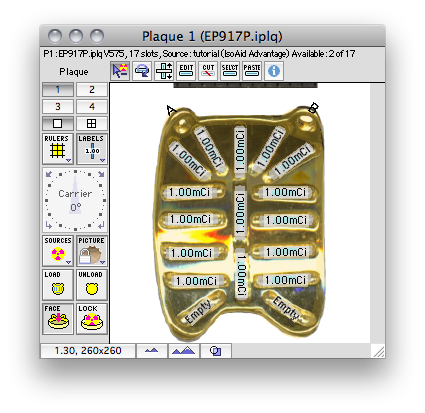Toggle the single-view square button
Image resolution: width=425 pixels, height=413 pixels.
(x=58, y=124)
